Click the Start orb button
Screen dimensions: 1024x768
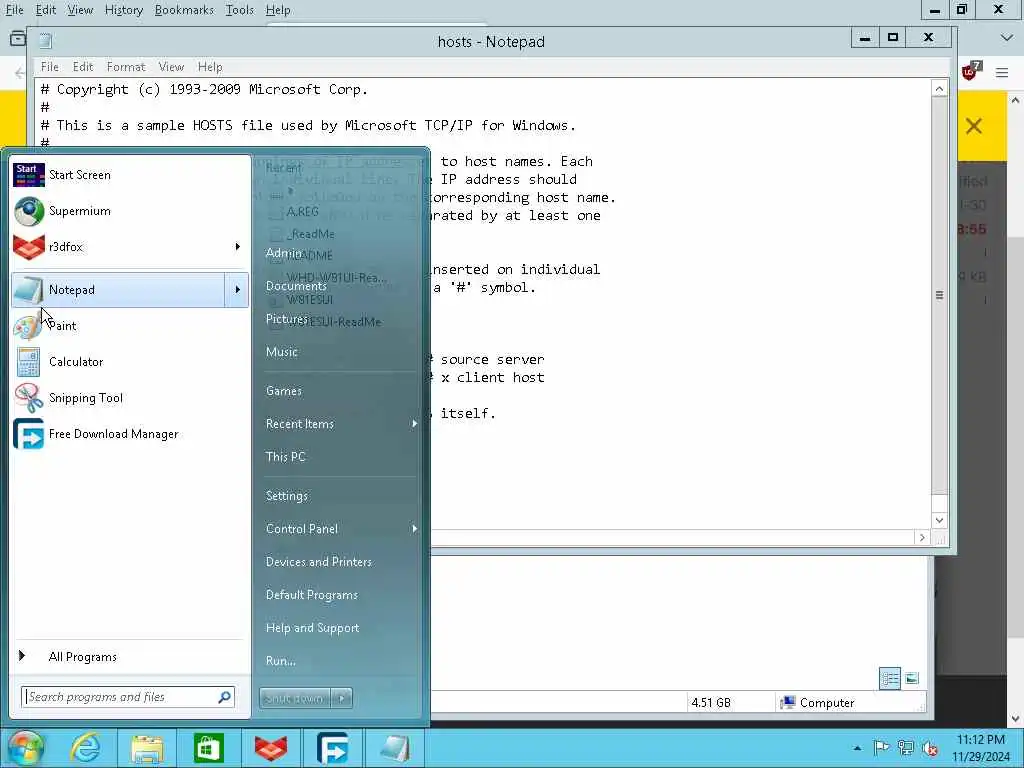click(x=25, y=748)
